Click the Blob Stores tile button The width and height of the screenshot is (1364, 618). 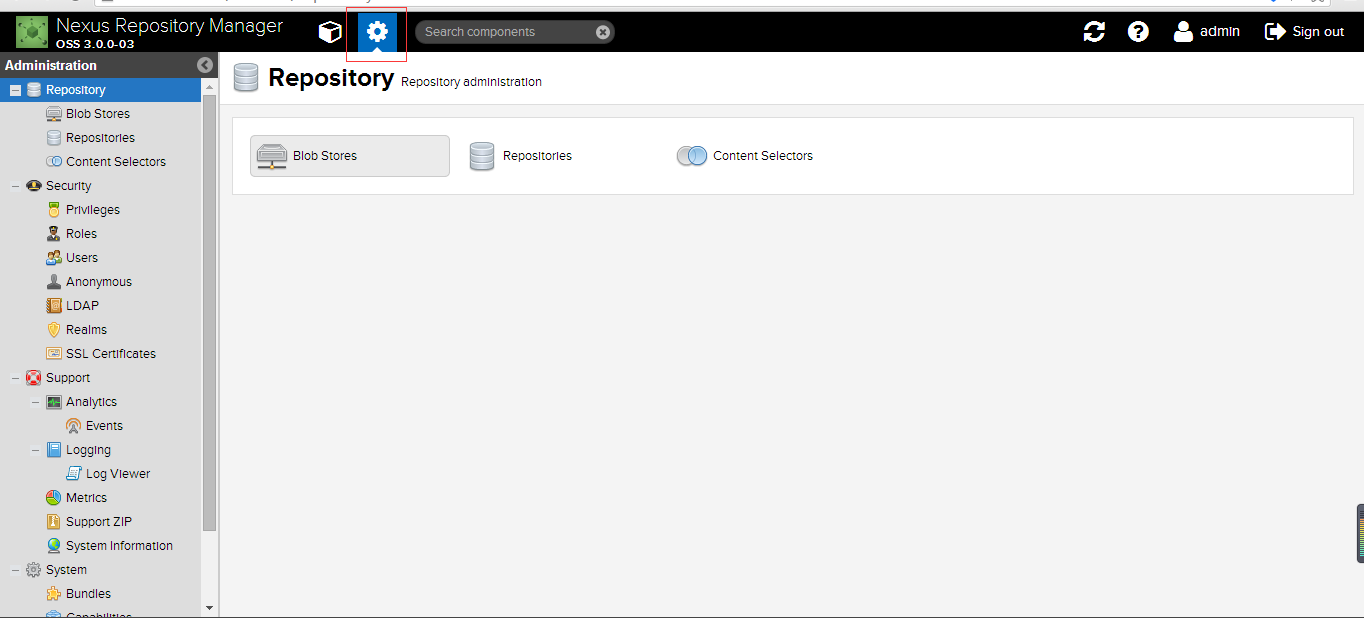click(x=350, y=156)
